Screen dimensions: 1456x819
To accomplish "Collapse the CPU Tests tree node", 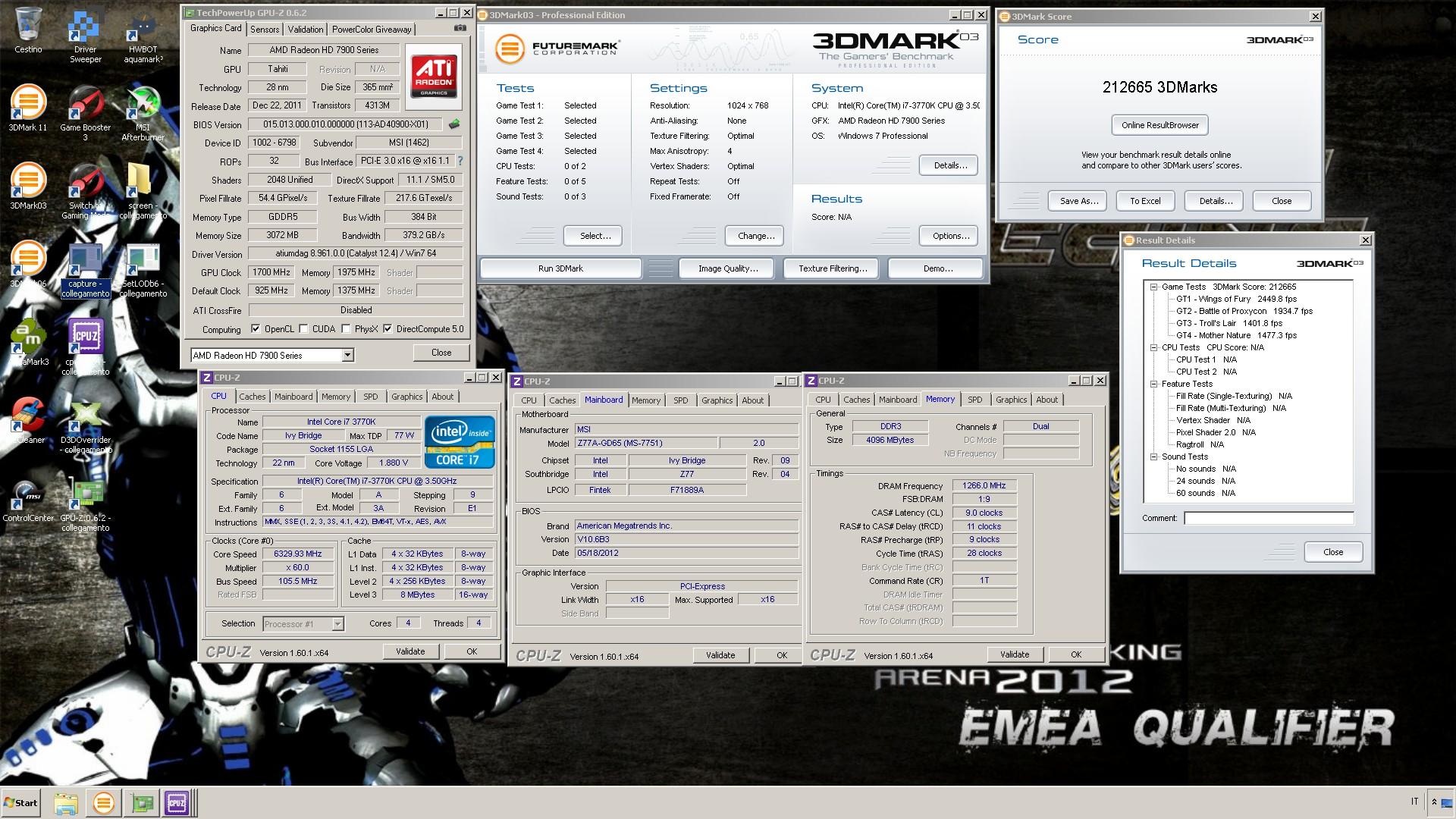I will click(x=1153, y=347).
